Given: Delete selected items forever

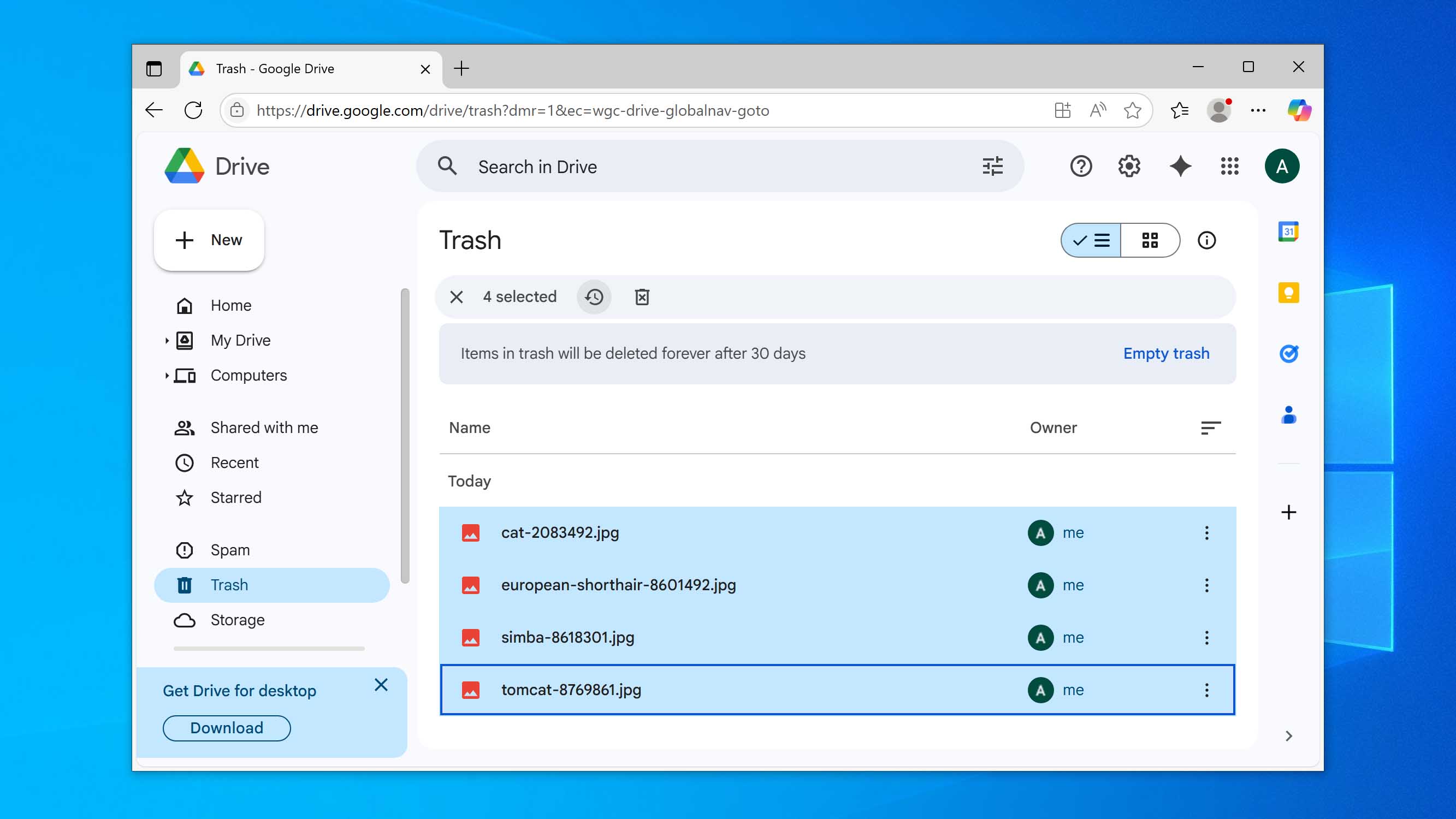Looking at the screenshot, I should 642,296.
